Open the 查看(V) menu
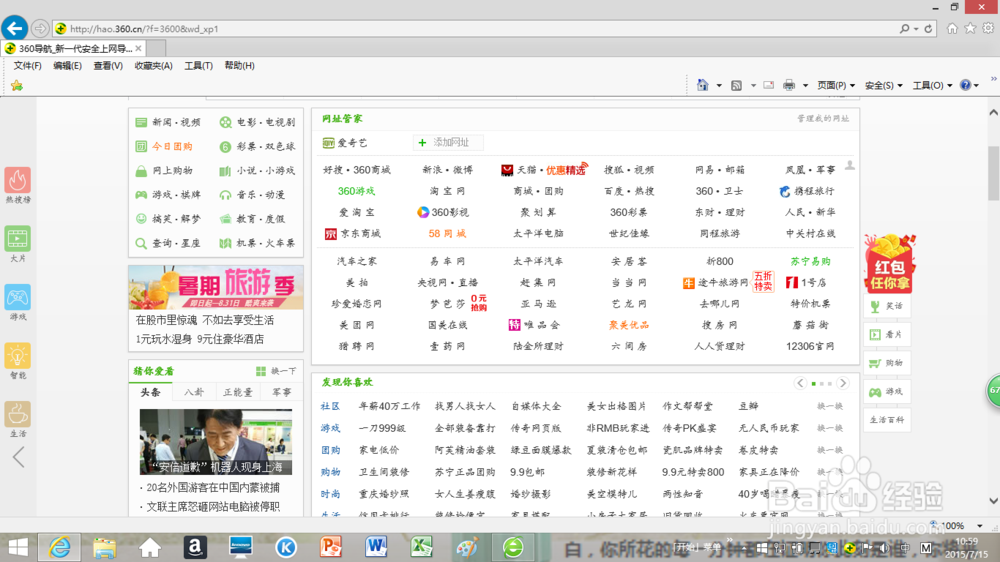 (108, 66)
